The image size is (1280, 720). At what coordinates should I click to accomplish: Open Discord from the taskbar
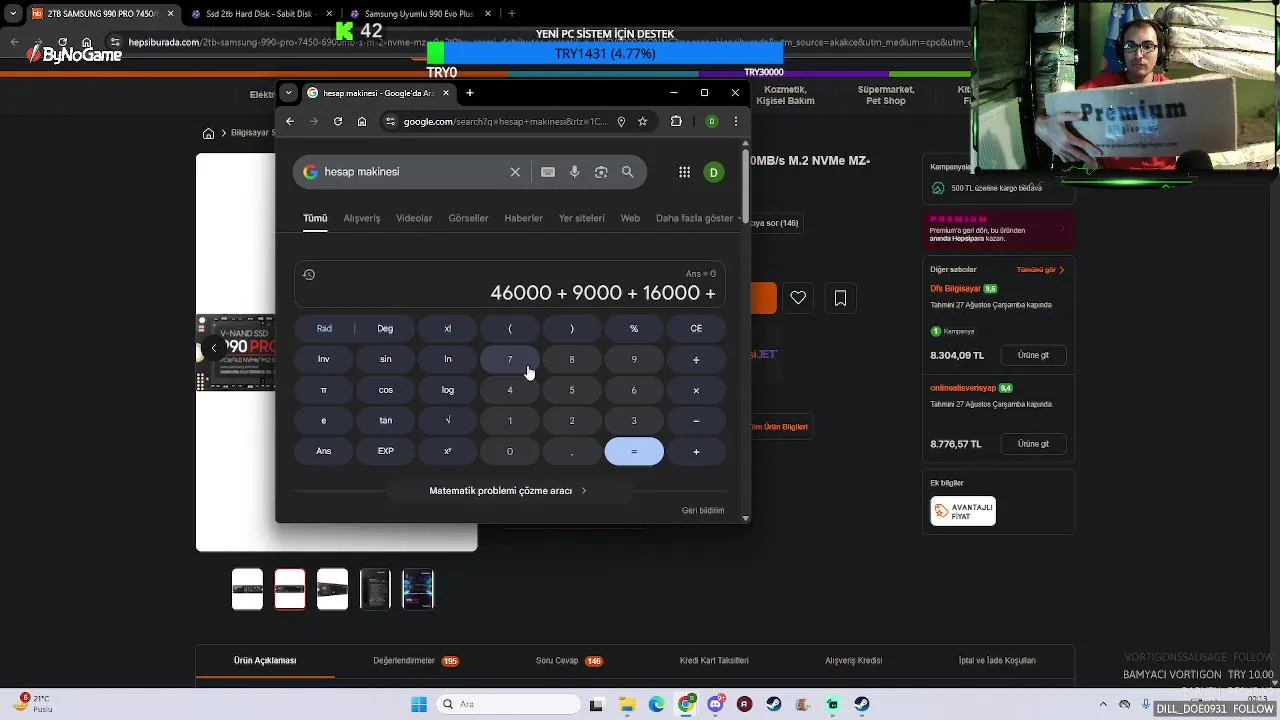tap(715, 704)
